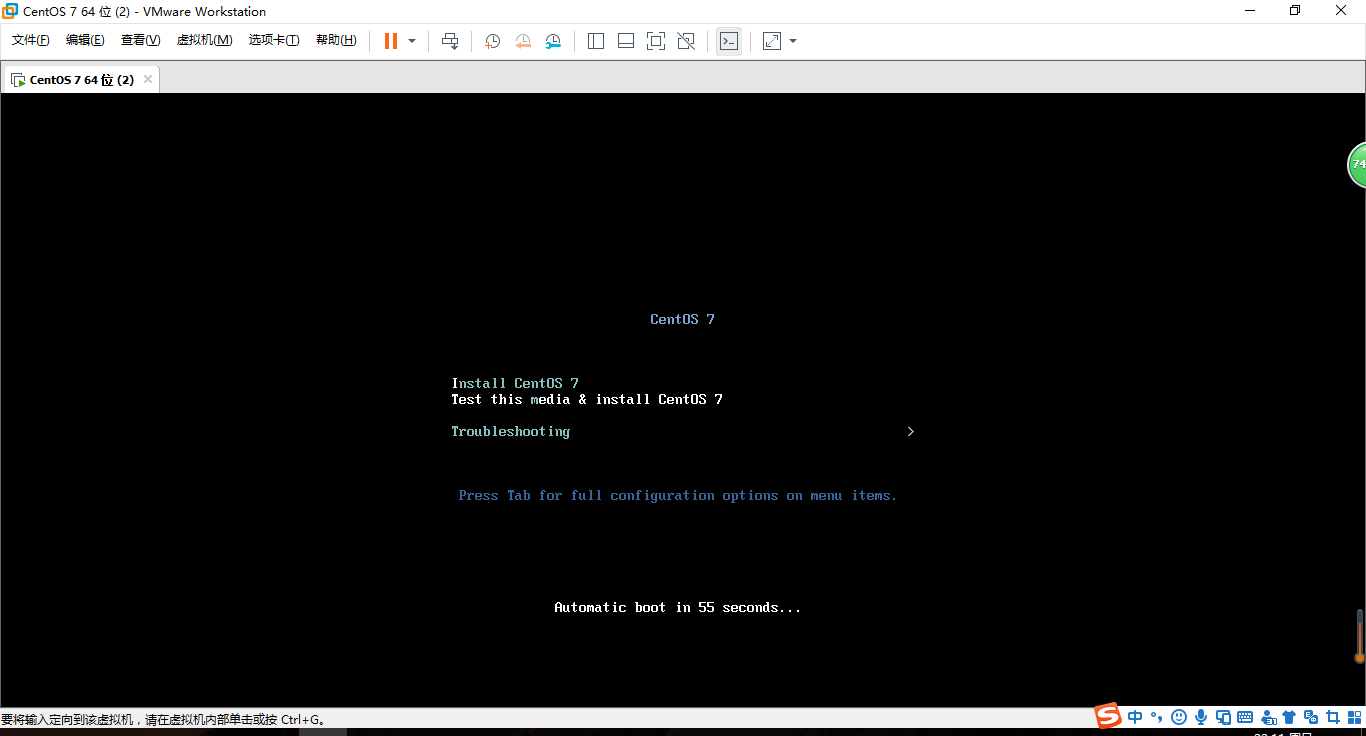
Task: Click the translate icon in IME bar
Action: tap(1311, 717)
